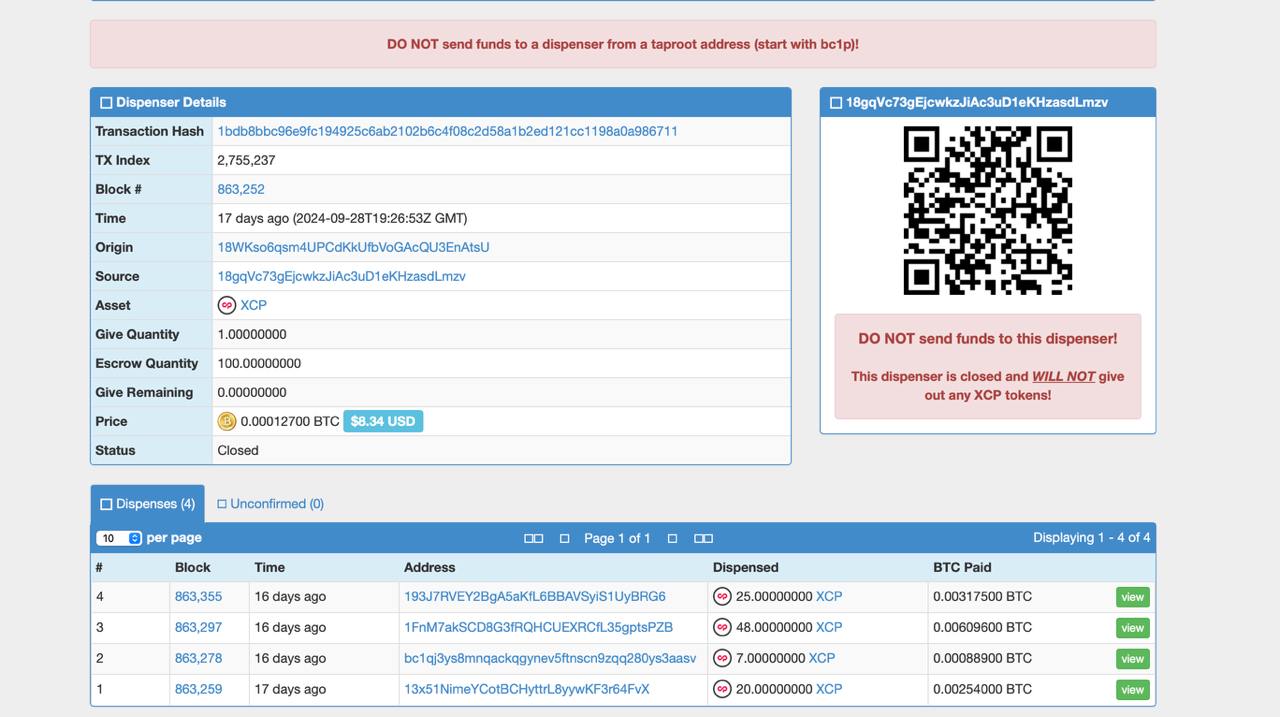Click XCP icon beside 48.00000000 dispensed

pos(722,627)
